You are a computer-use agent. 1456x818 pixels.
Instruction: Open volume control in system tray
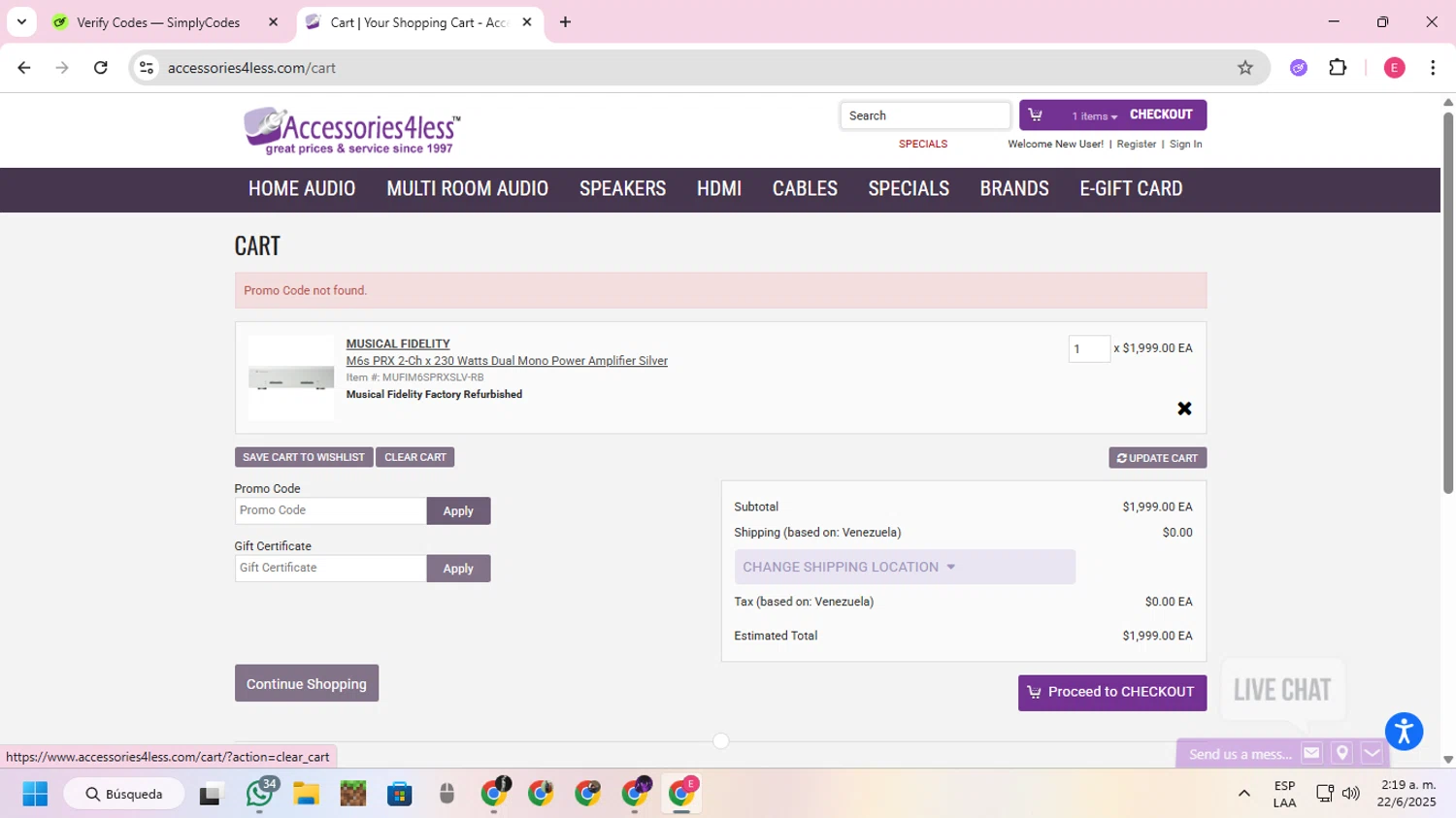pos(1350,794)
